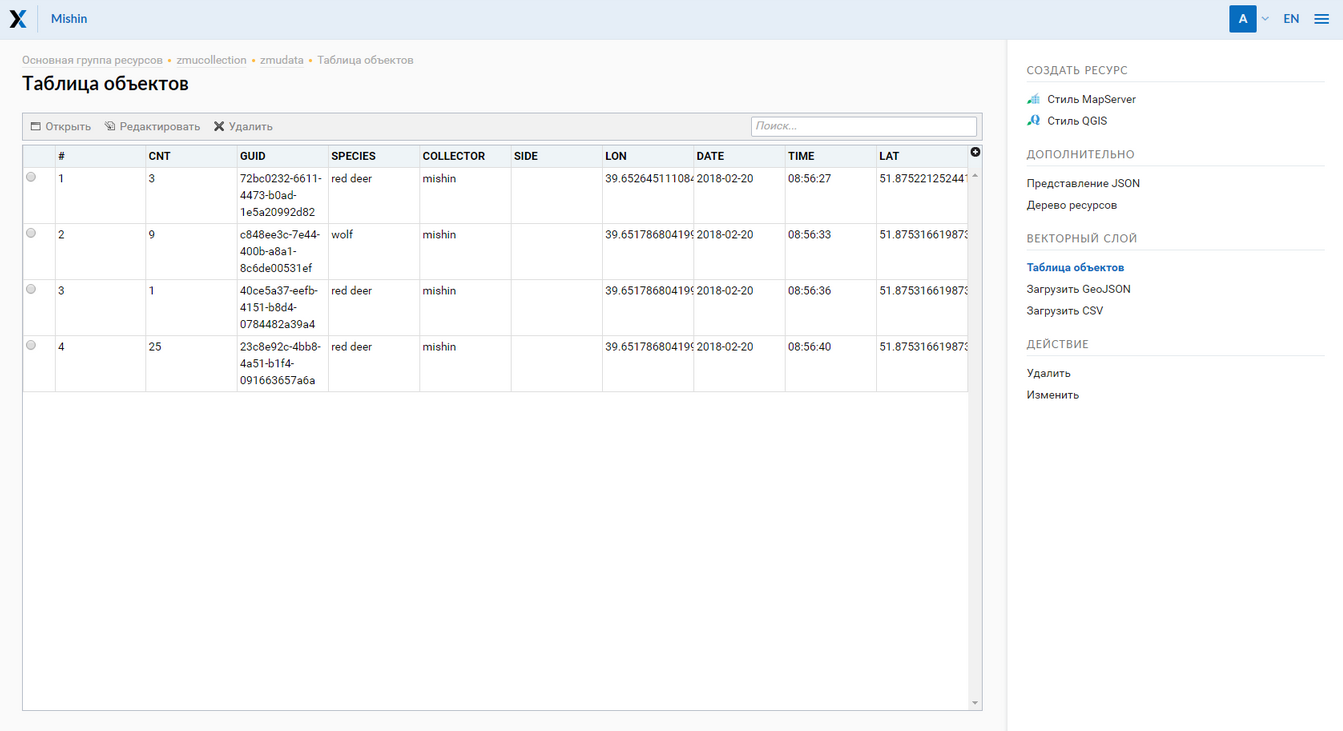Select the radio button for wolf row
This screenshot has width=1343, height=731.
pos(31,233)
